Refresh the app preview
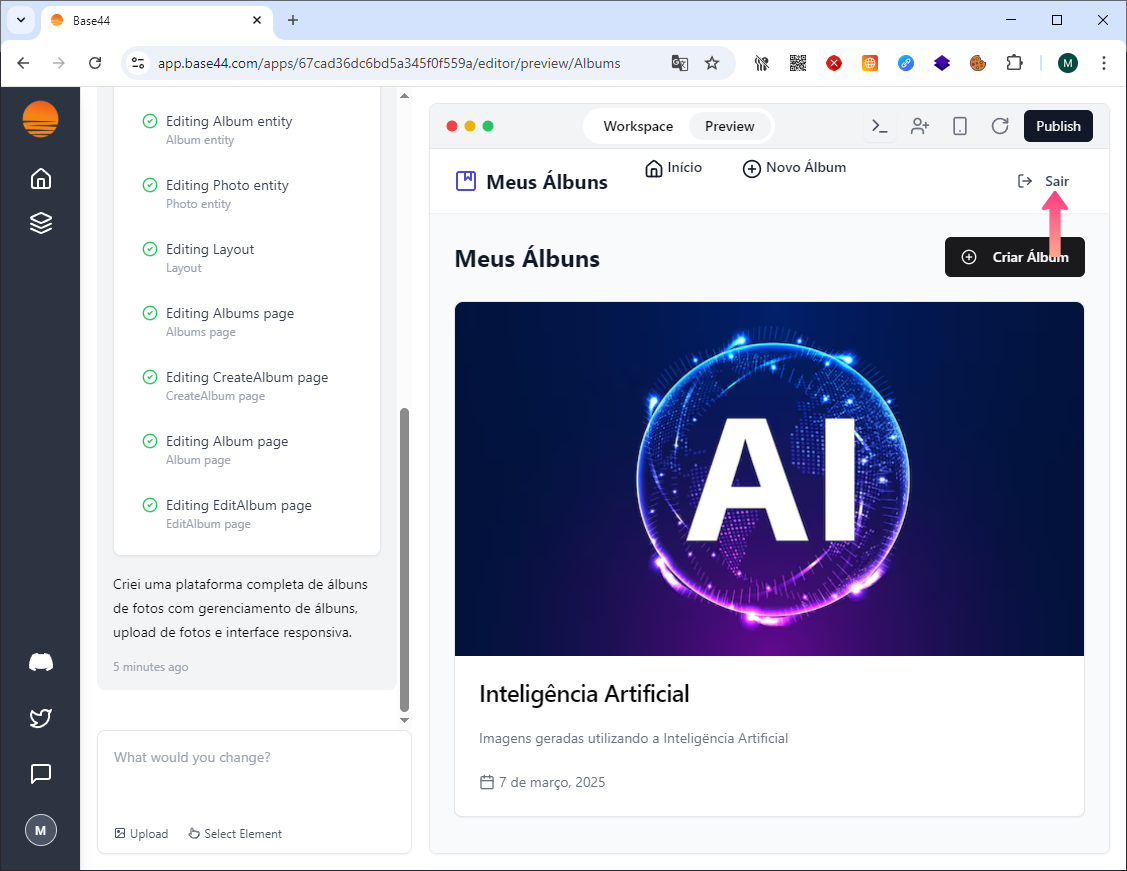 point(1000,126)
